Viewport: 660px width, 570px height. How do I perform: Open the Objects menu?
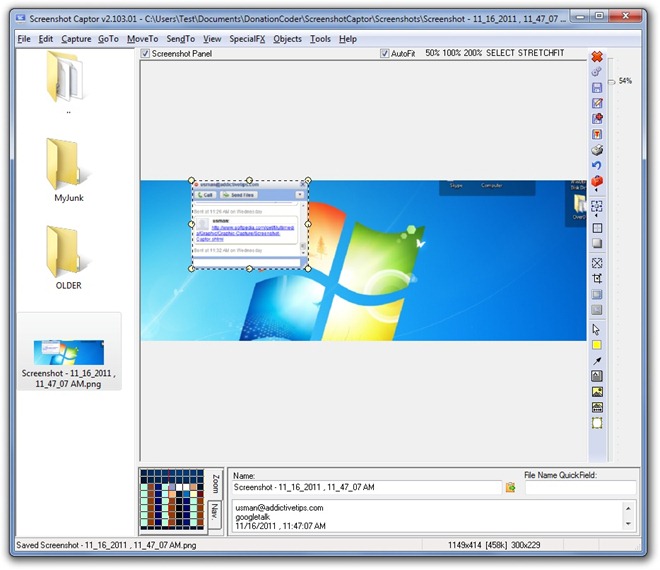tap(287, 39)
